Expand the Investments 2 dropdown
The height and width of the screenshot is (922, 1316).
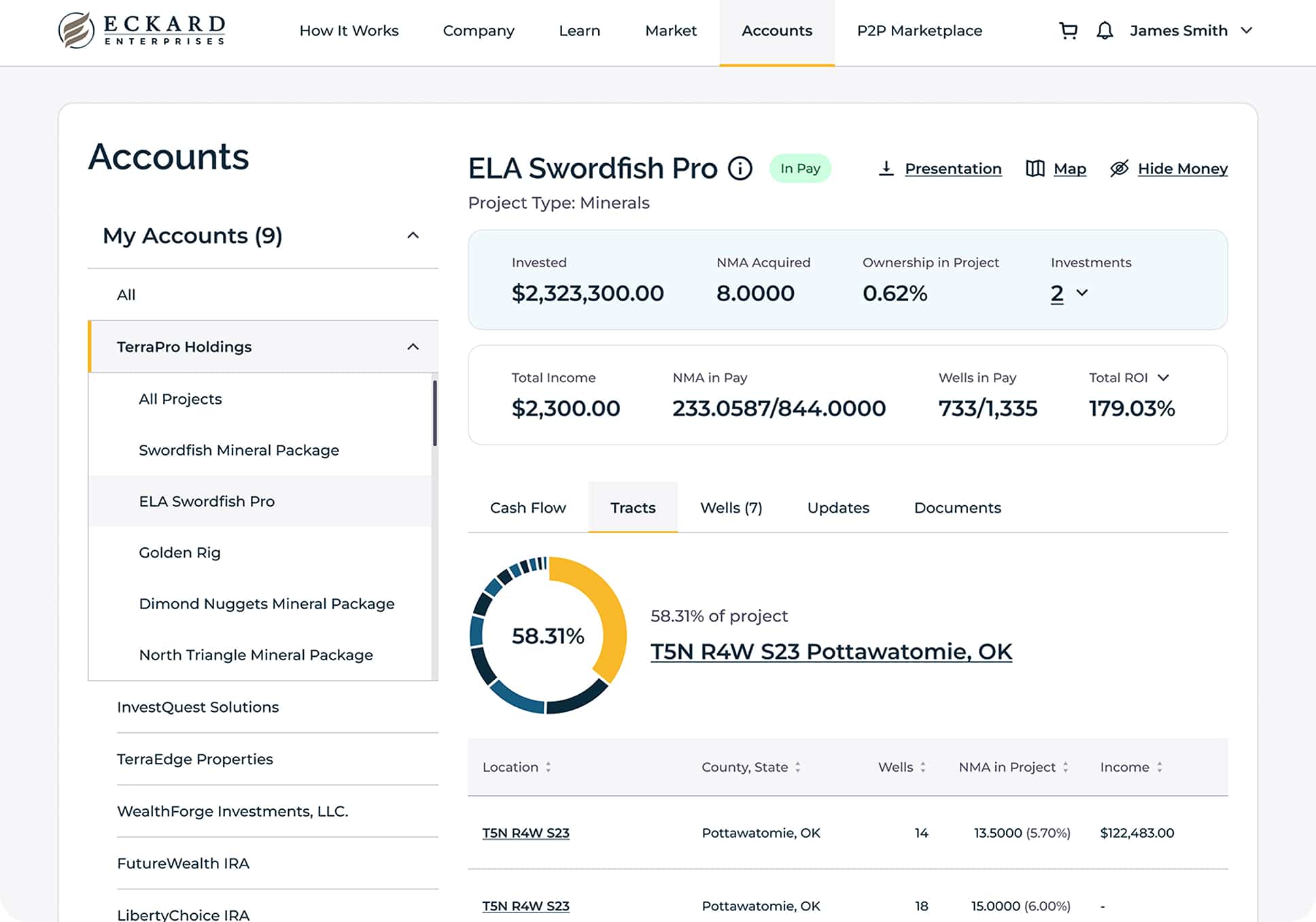(1069, 293)
